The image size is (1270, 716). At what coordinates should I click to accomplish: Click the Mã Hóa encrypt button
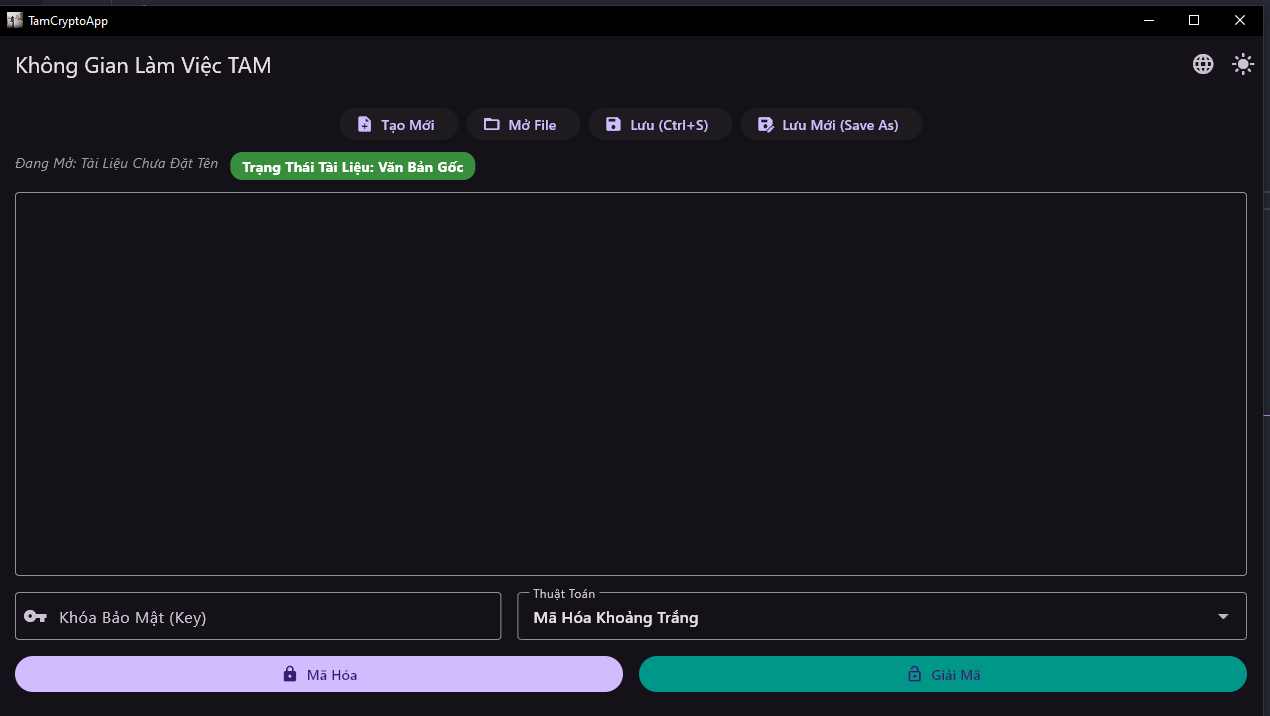(x=319, y=674)
